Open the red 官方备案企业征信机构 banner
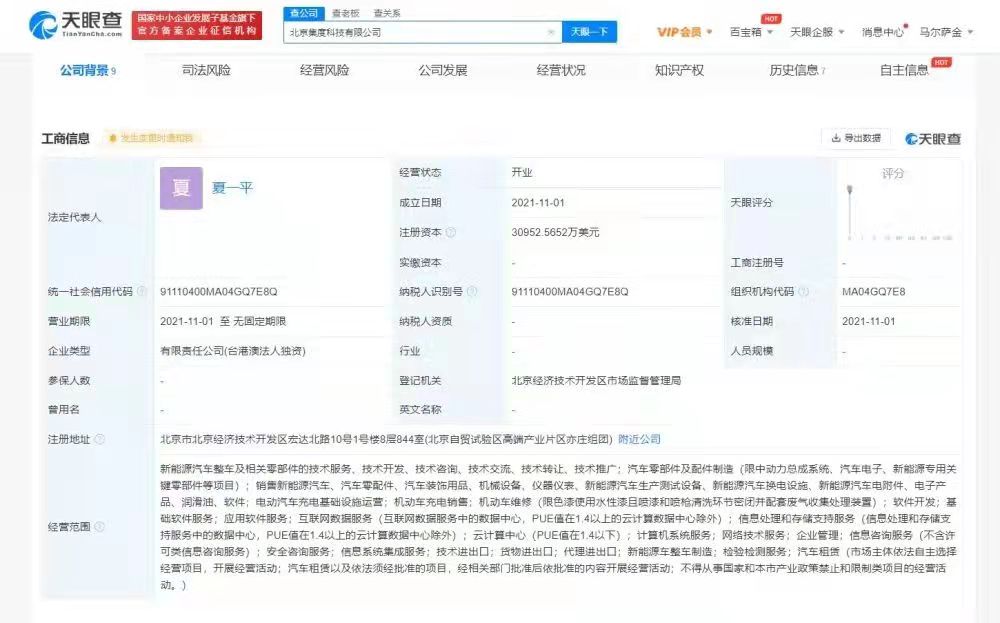 pyautogui.click(x=196, y=25)
